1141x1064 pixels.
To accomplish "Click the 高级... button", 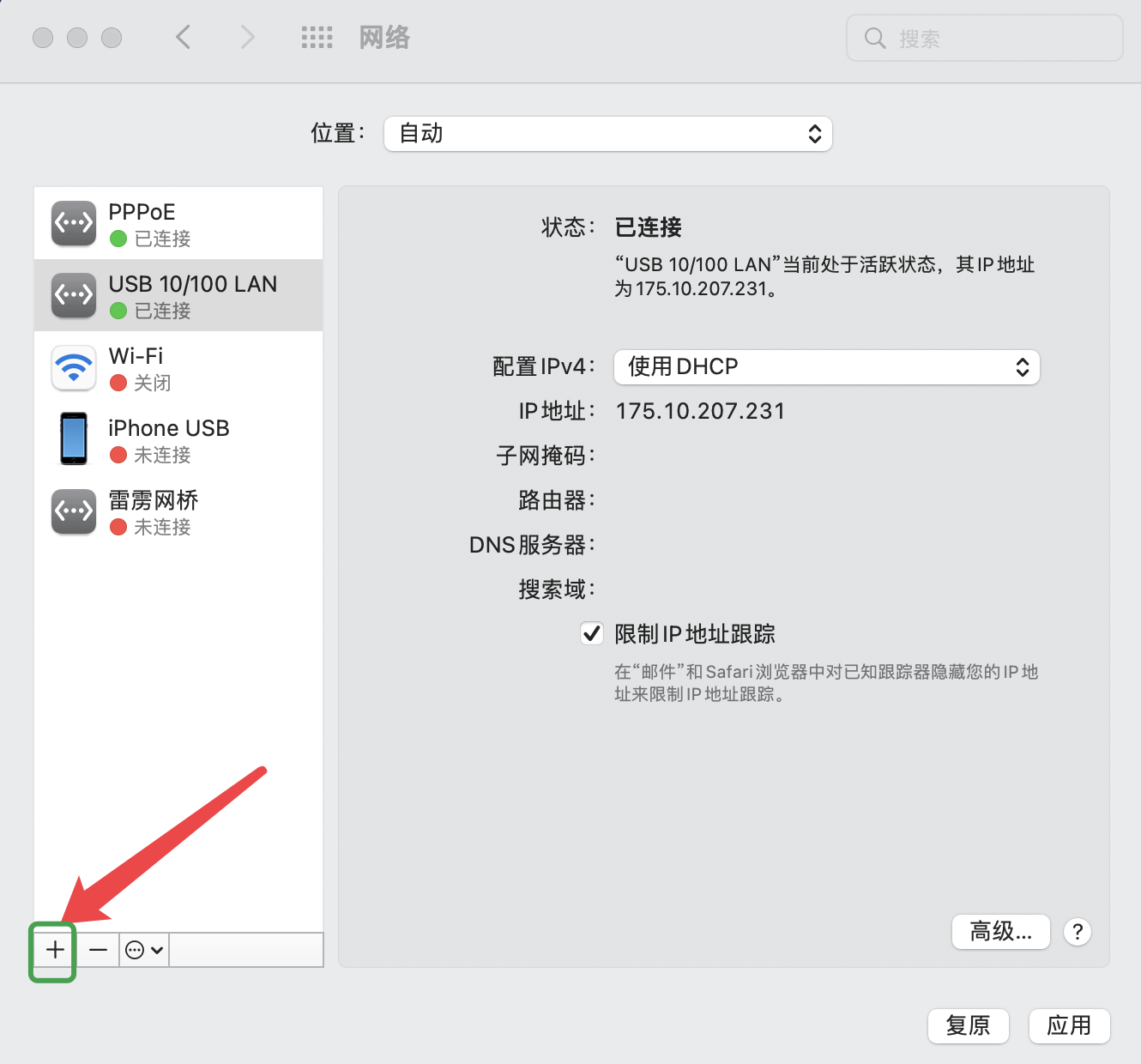I will pos(1001,932).
